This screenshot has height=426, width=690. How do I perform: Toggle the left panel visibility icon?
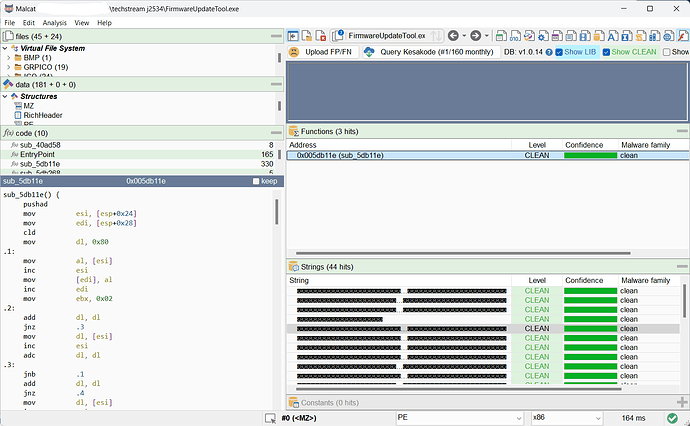coord(293,36)
